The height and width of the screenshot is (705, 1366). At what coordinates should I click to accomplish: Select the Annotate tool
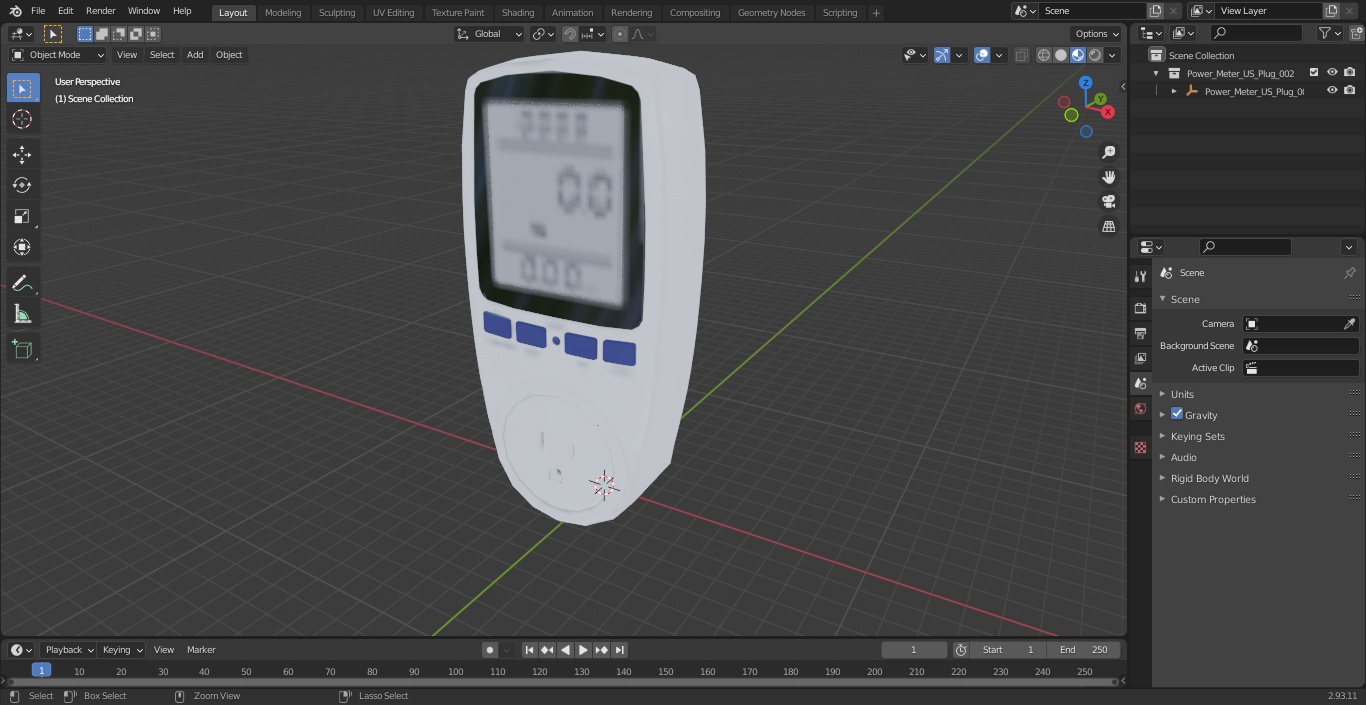(22, 283)
